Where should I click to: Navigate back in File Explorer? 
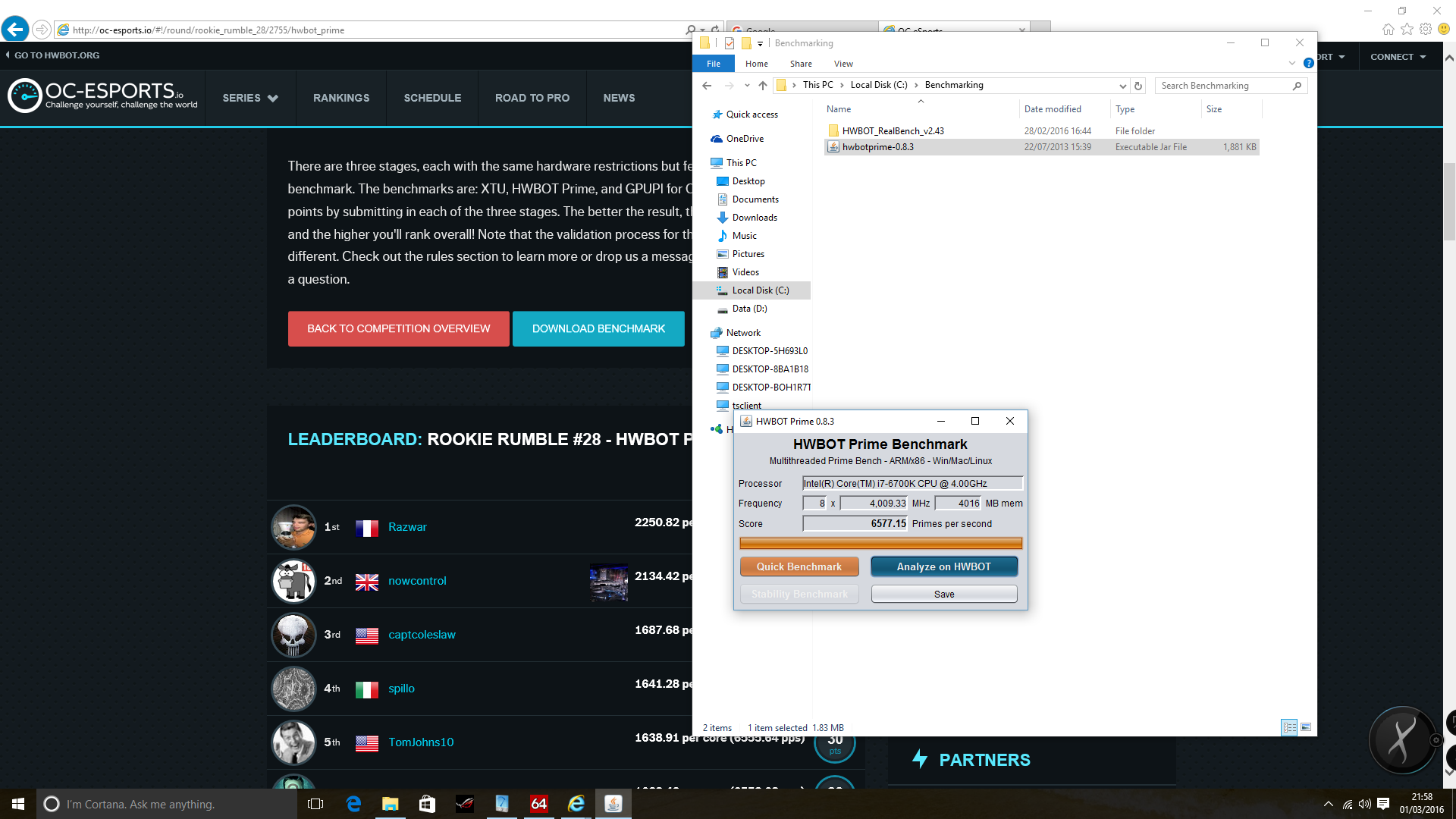pos(707,86)
